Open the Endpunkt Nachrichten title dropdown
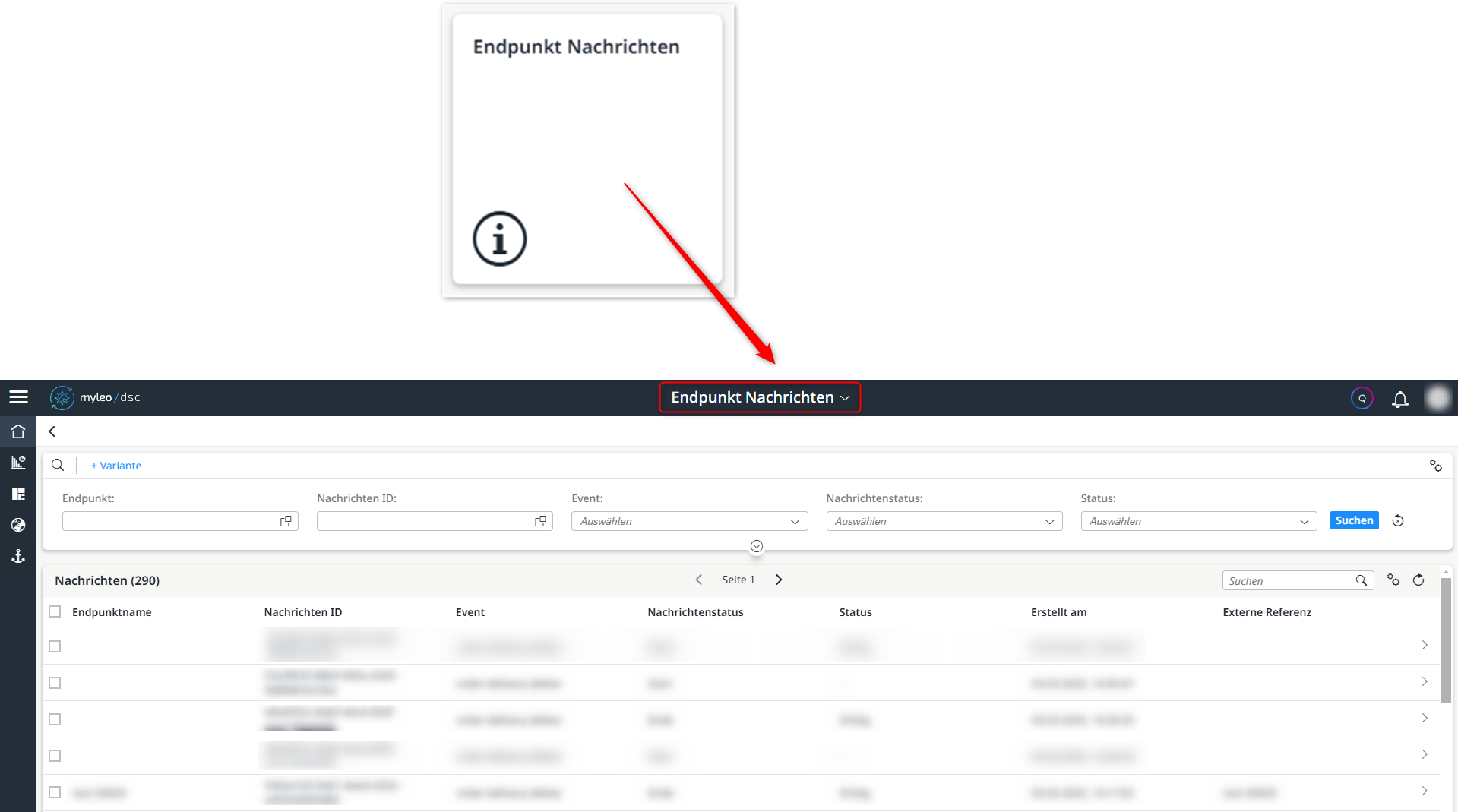 [x=759, y=397]
